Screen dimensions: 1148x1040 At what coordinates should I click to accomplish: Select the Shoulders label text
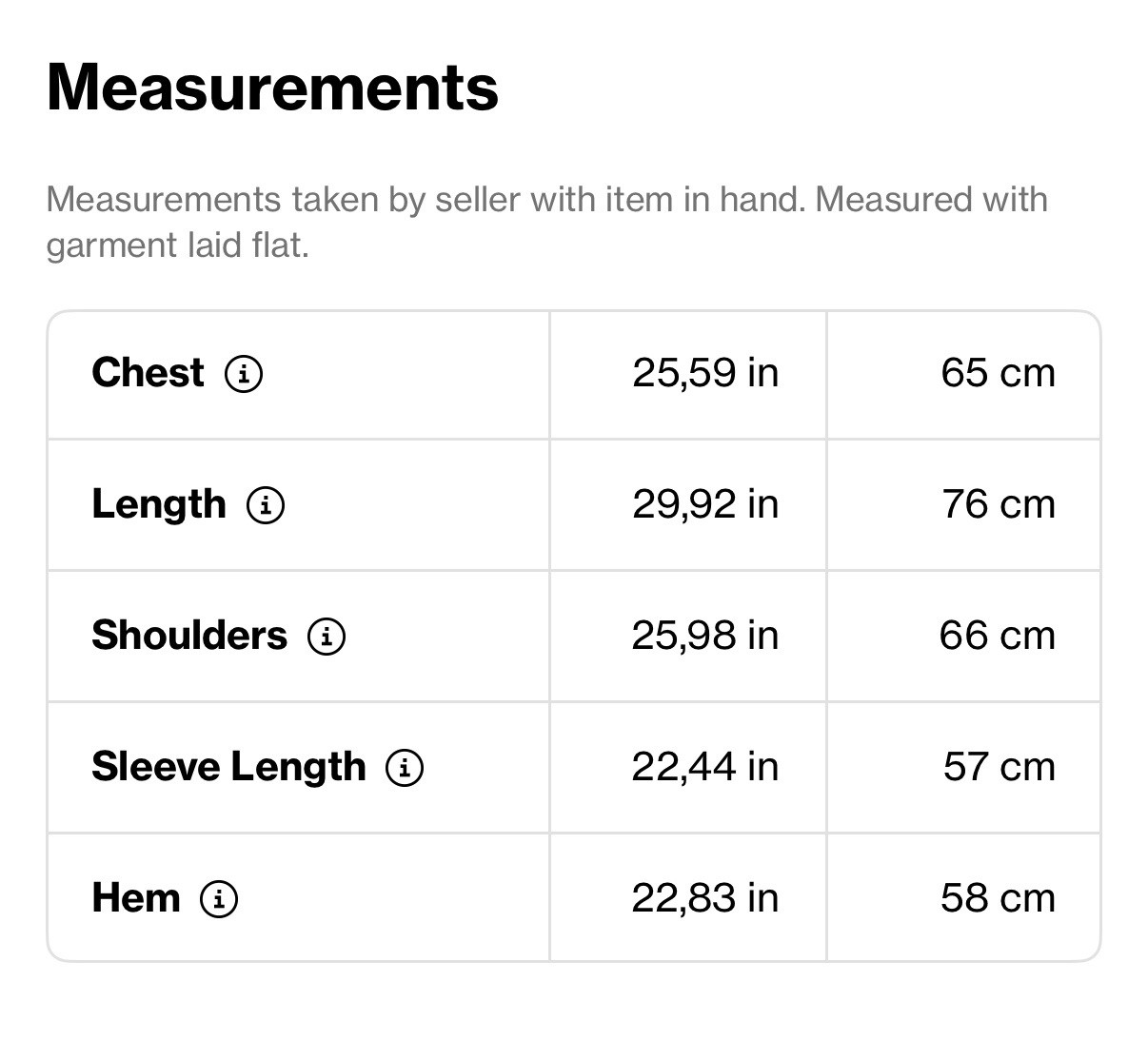[189, 636]
